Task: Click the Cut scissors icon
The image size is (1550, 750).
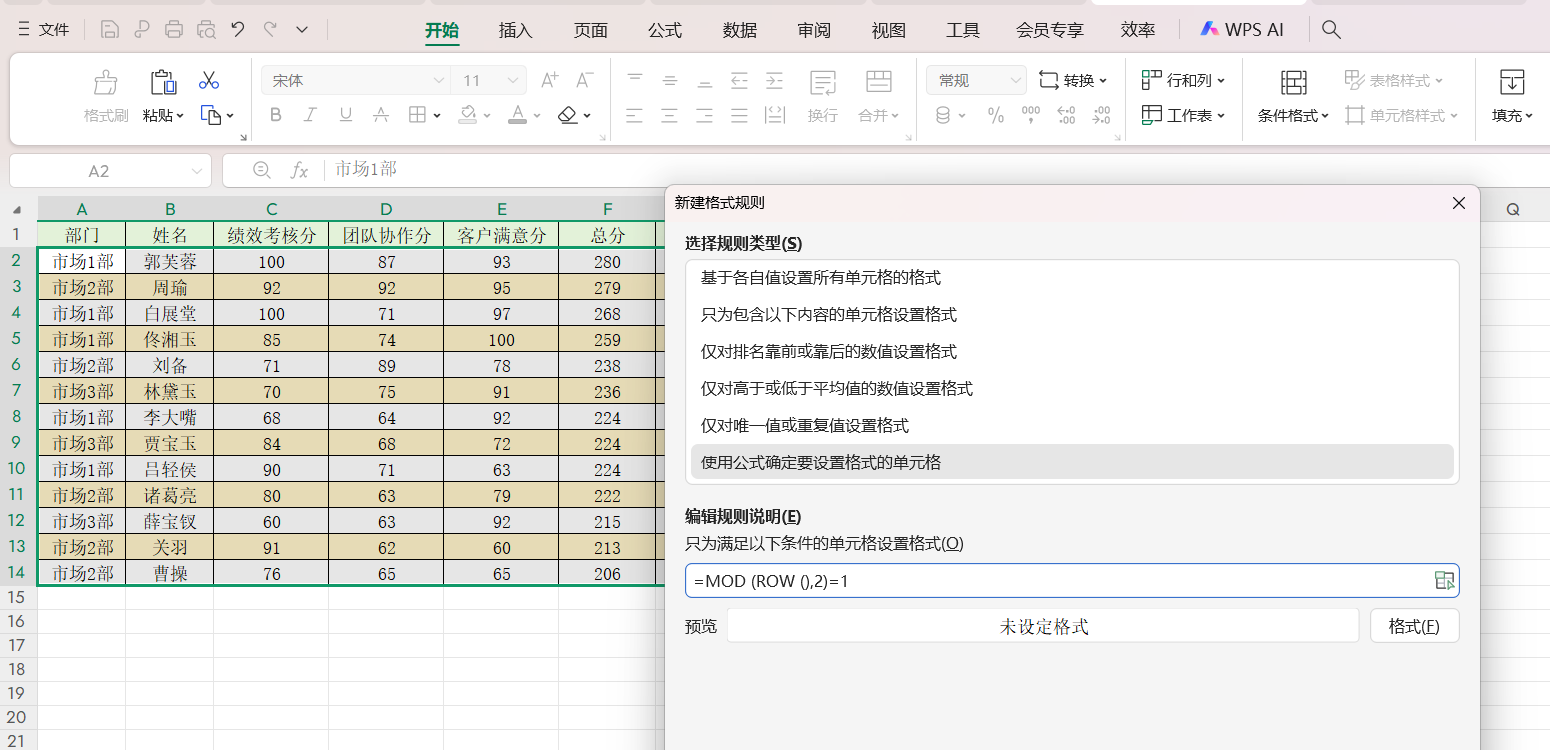Action: pyautogui.click(x=209, y=81)
